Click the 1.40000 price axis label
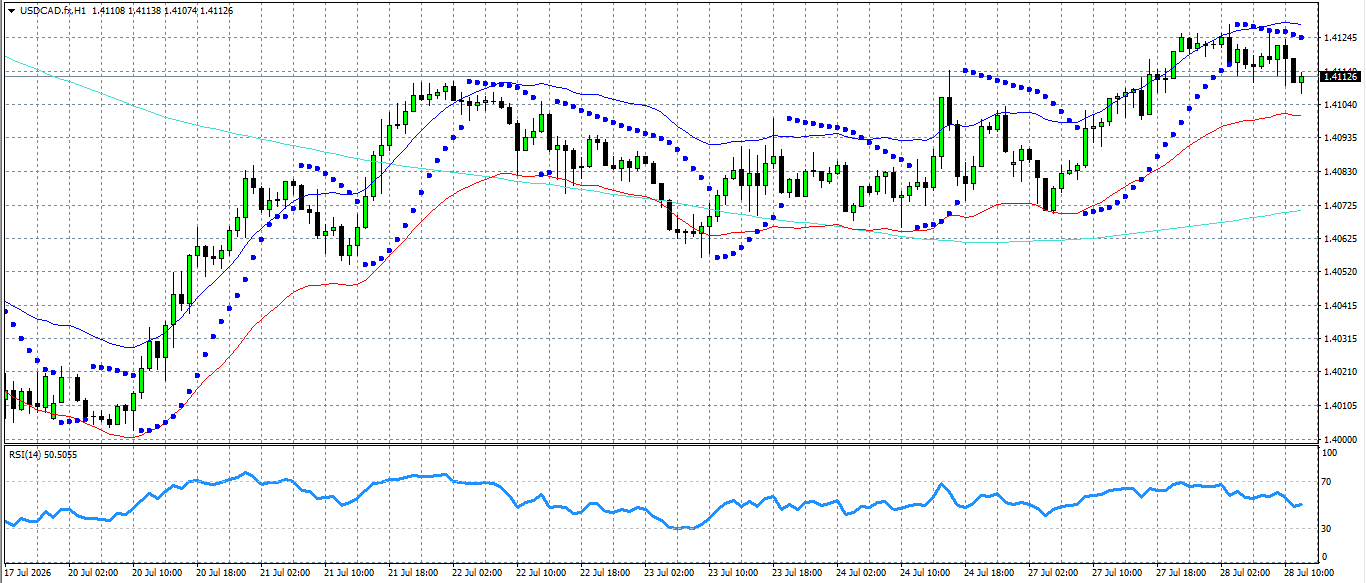The width and height of the screenshot is (1366, 583). 1340,439
